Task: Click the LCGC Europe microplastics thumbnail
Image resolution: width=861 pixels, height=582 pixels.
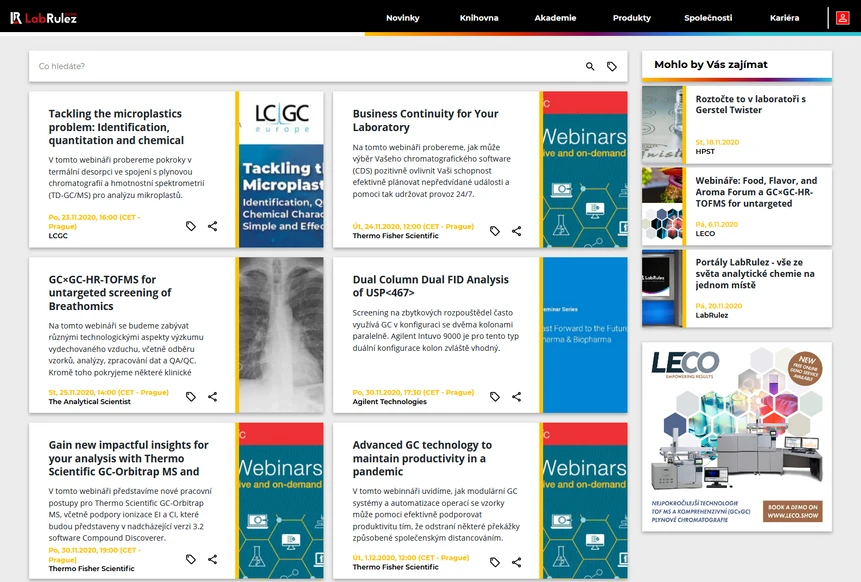Action: (x=281, y=169)
